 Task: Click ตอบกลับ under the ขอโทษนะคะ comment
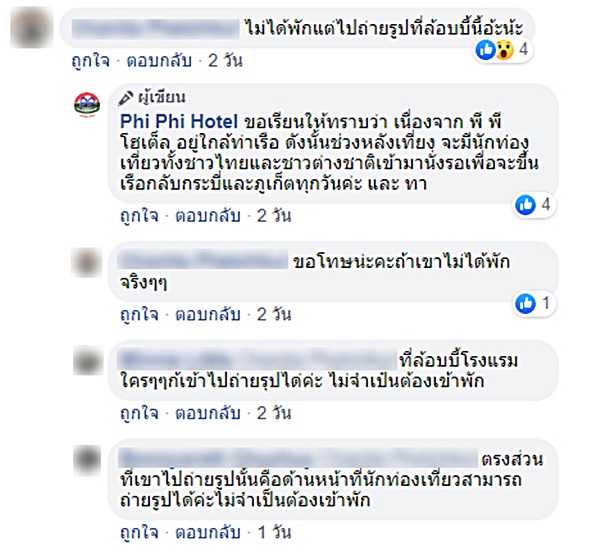(x=207, y=315)
